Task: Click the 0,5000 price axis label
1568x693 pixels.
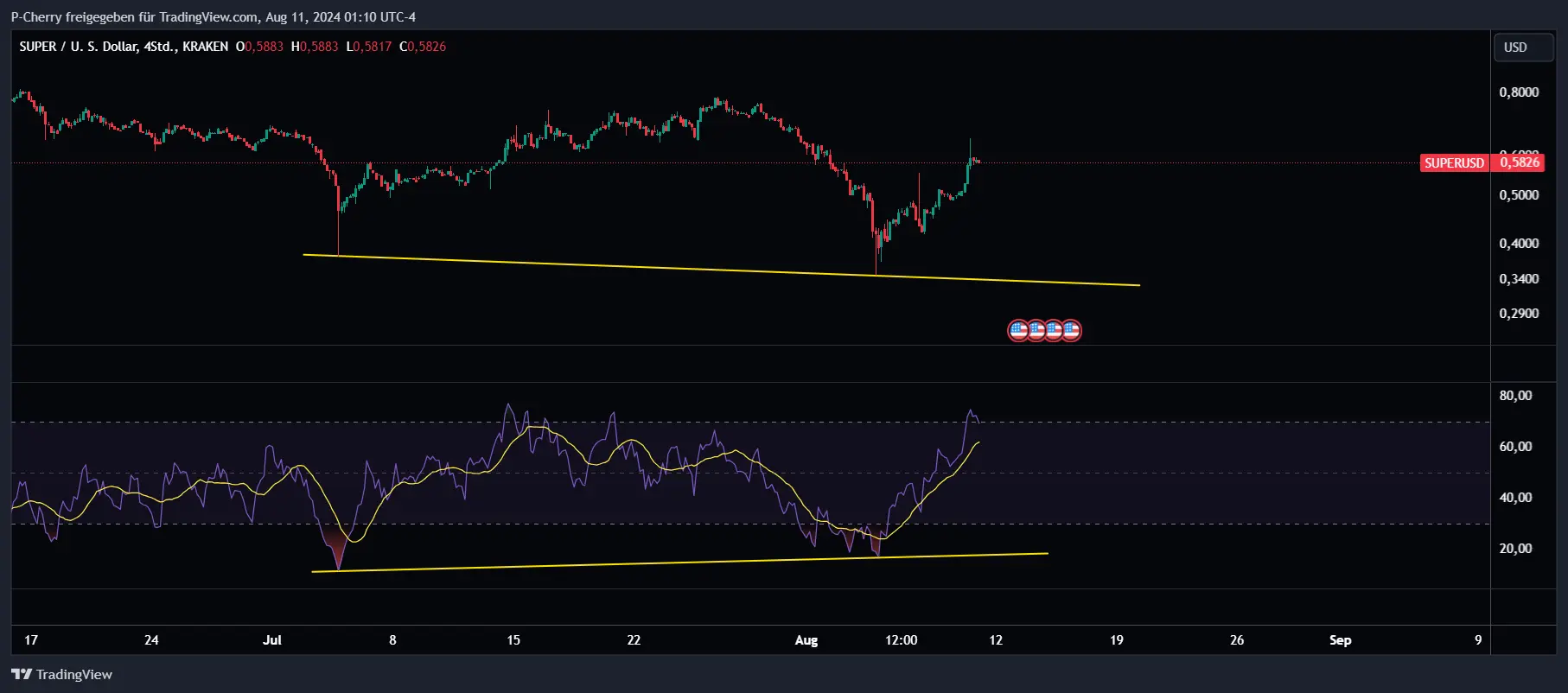Action: pos(1519,195)
